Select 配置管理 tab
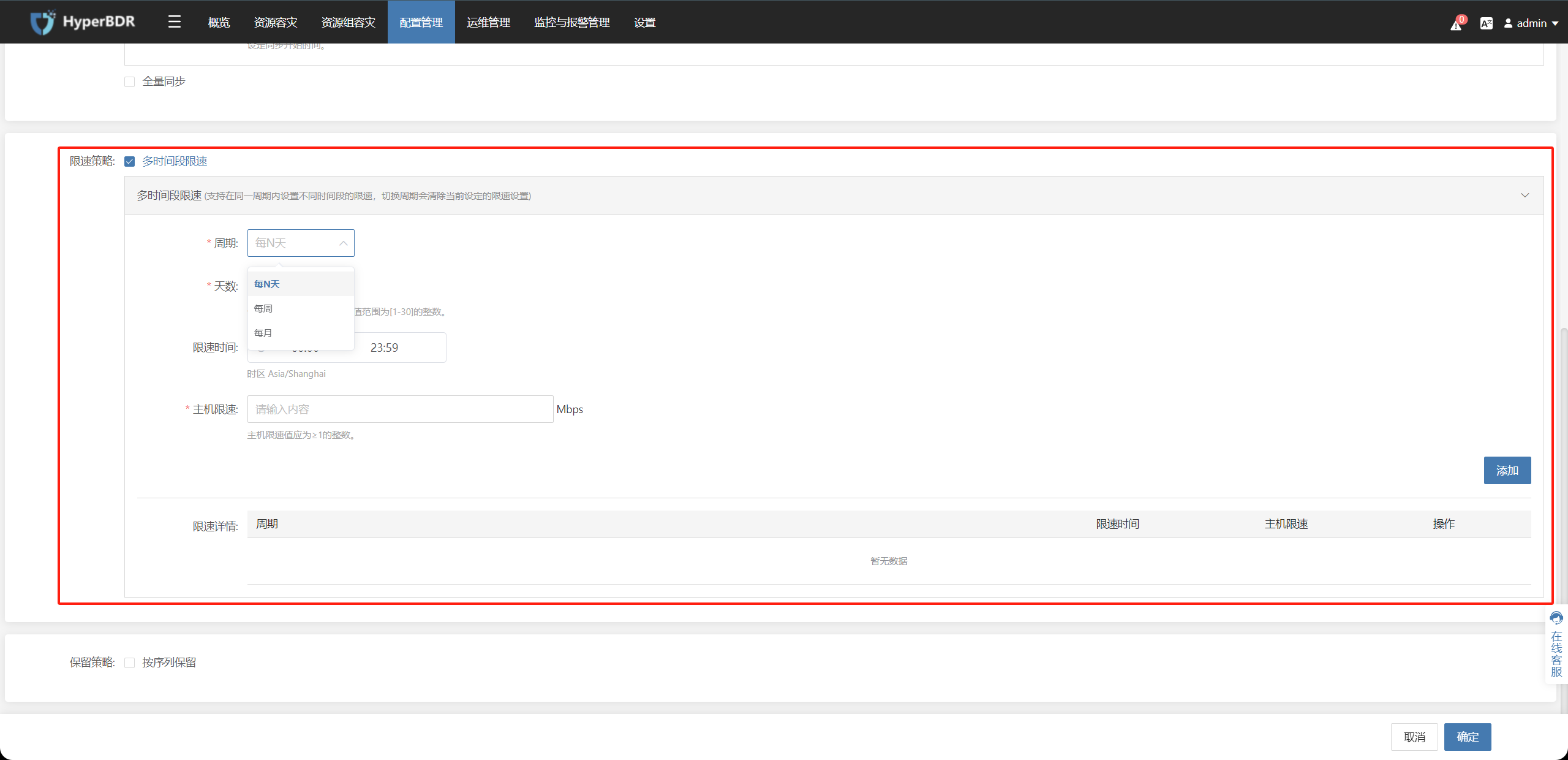 (x=421, y=22)
